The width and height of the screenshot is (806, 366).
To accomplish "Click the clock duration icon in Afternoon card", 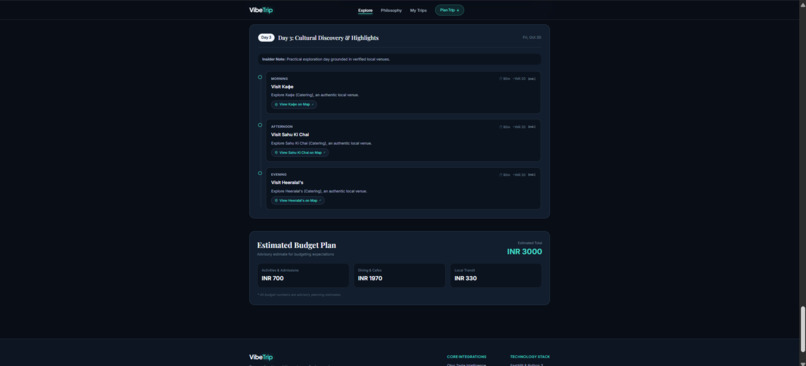I will pos(501,126).
